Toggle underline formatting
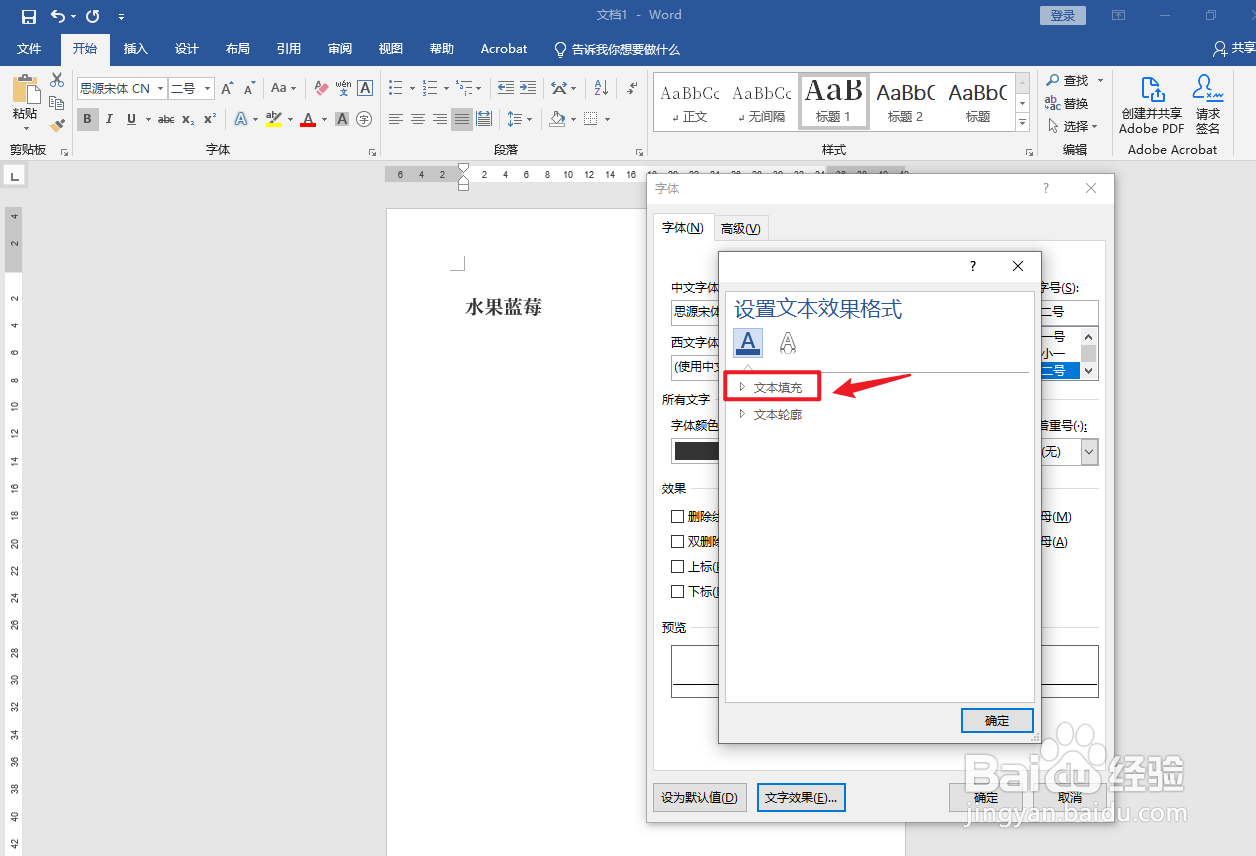 coord(131,119)
